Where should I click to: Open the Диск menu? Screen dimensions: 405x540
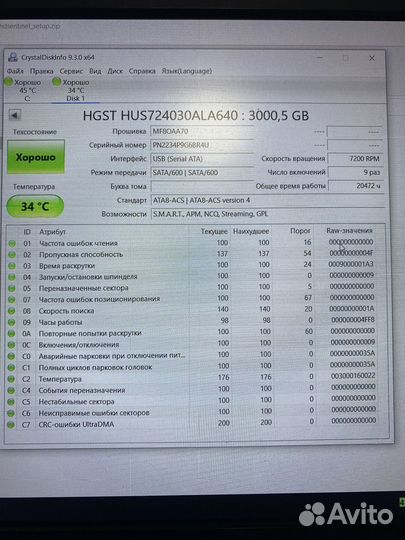[x=115, y=71]
